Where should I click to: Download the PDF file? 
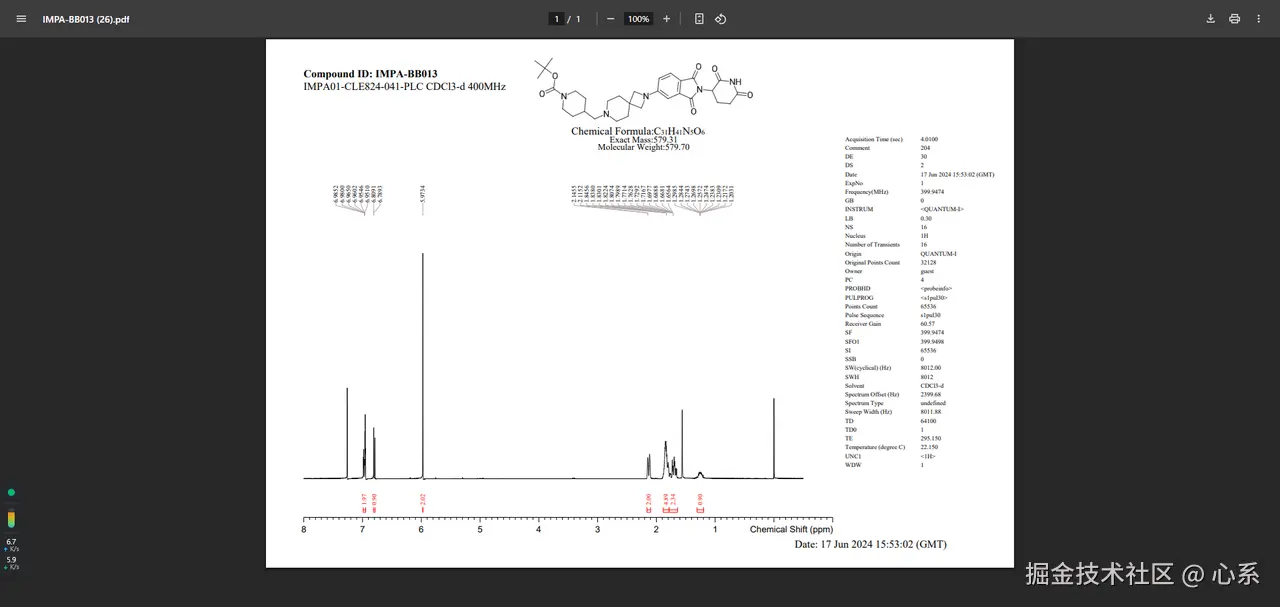click(x=1210, y=19)
